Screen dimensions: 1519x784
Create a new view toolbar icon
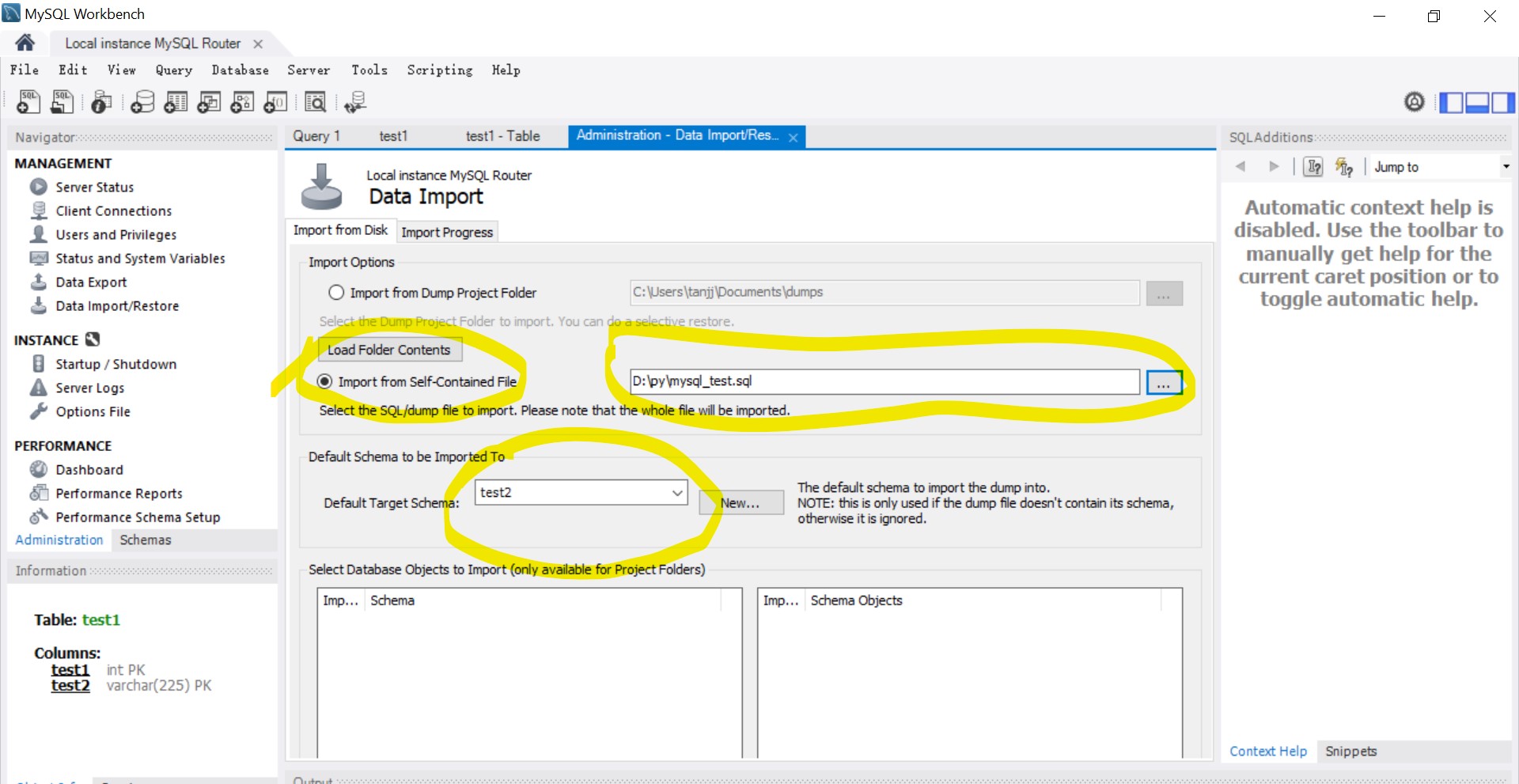pyautogui.click(x=209, y=102)
